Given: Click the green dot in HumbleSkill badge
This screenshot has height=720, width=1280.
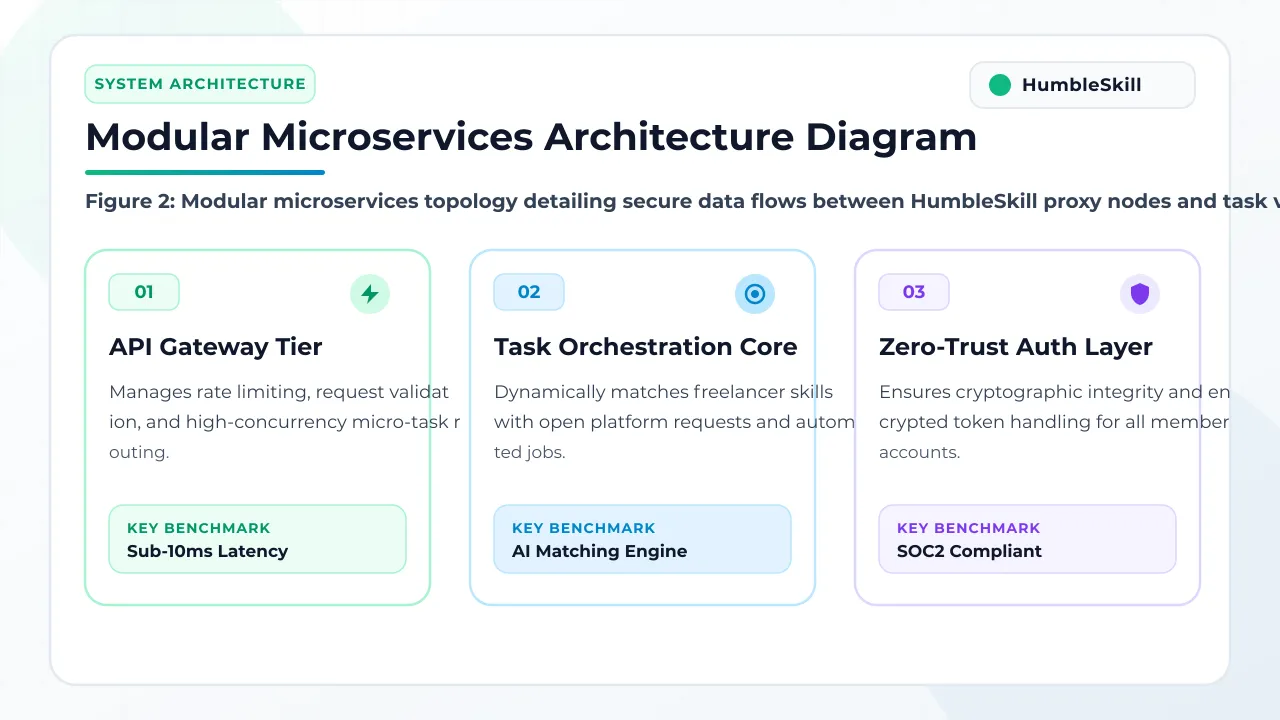Looking at the screenshot, I should point(1000,85).
